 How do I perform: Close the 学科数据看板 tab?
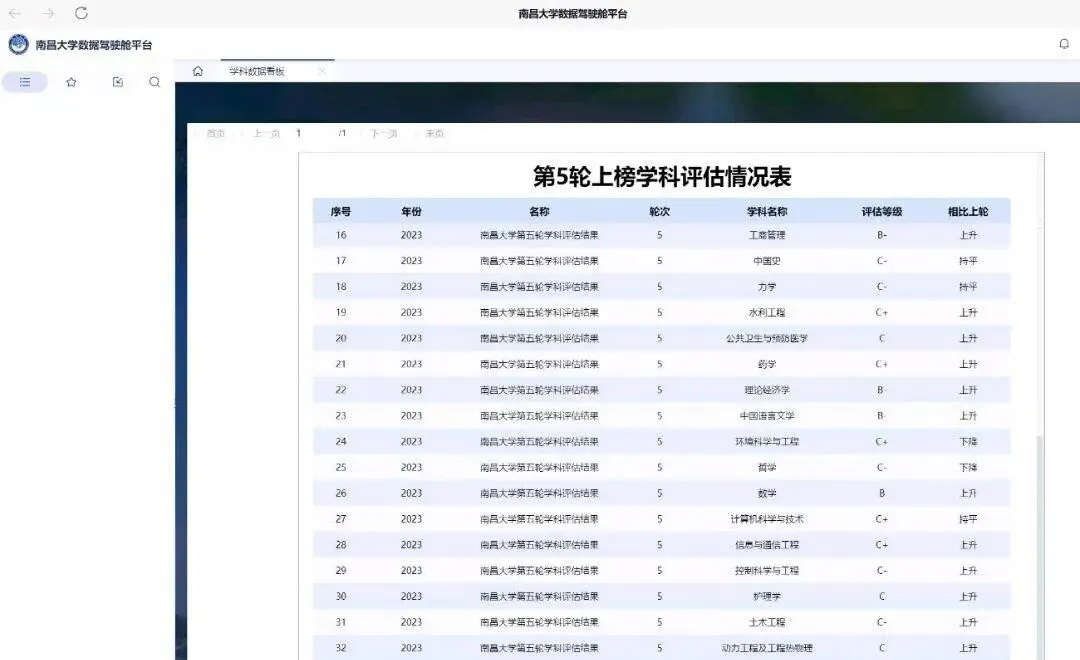pos(322,71)
